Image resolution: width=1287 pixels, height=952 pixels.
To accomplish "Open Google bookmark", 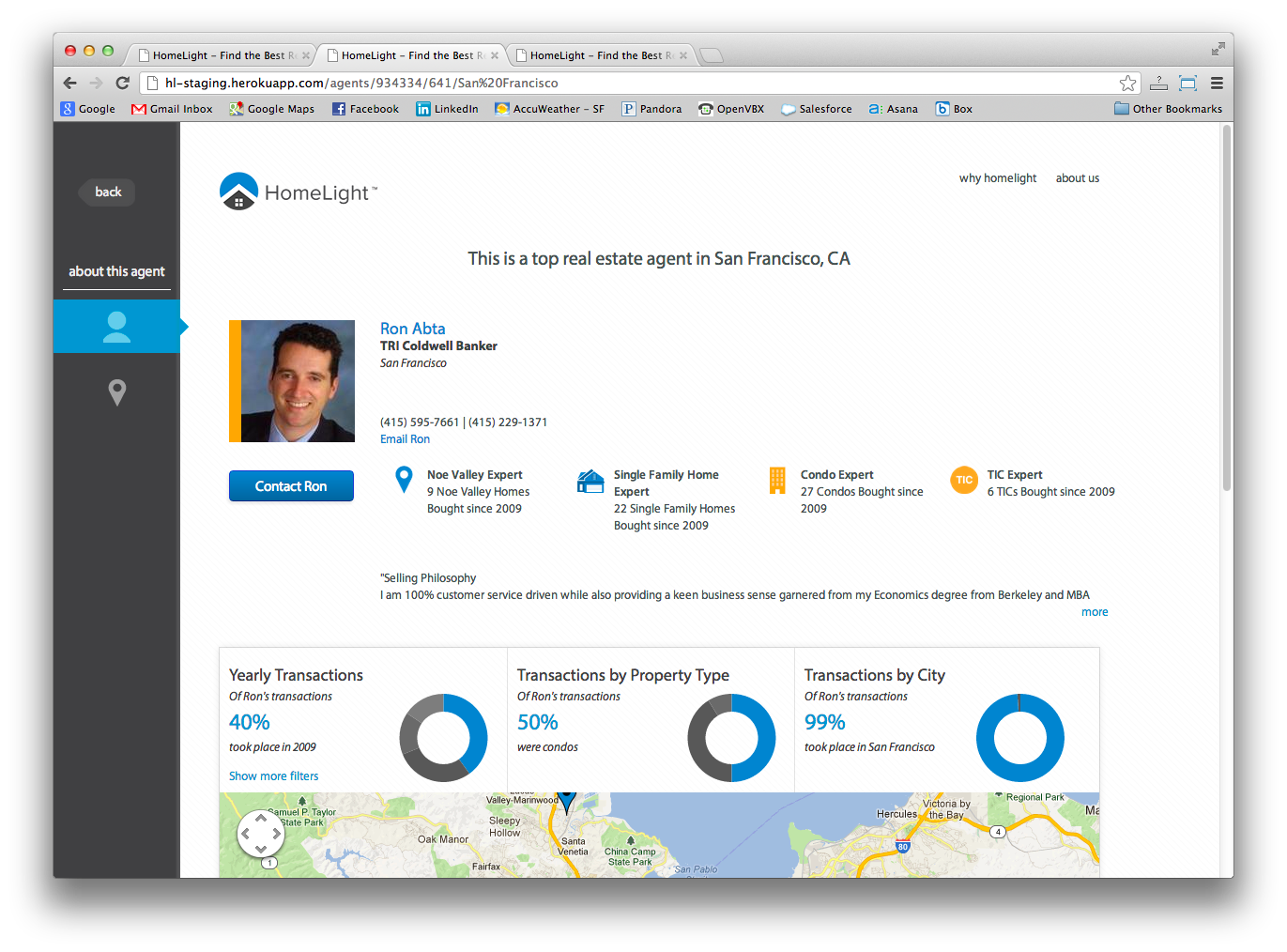I will [88, 109].
